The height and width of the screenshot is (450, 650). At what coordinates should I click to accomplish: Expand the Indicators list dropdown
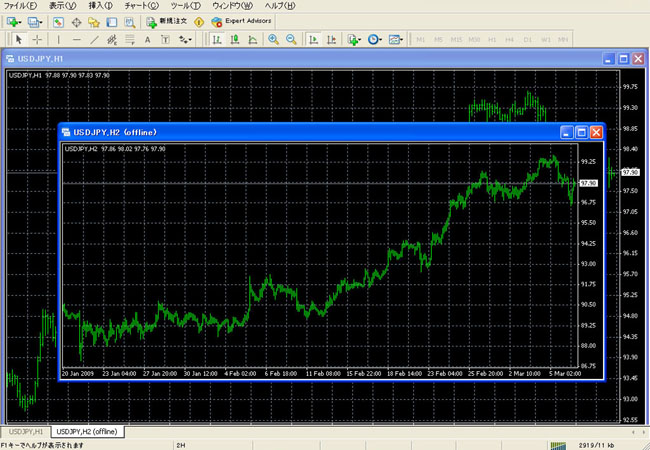354,39
